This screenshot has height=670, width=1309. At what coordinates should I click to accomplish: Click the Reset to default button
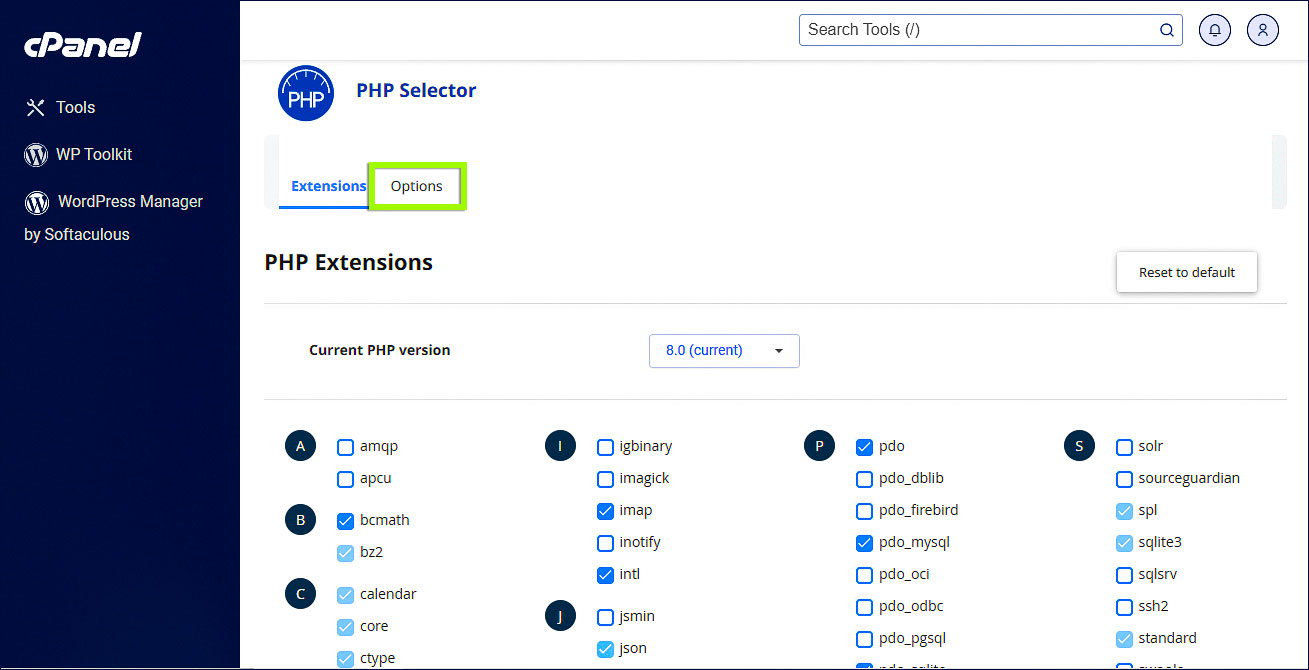(x=1186, y=272)
